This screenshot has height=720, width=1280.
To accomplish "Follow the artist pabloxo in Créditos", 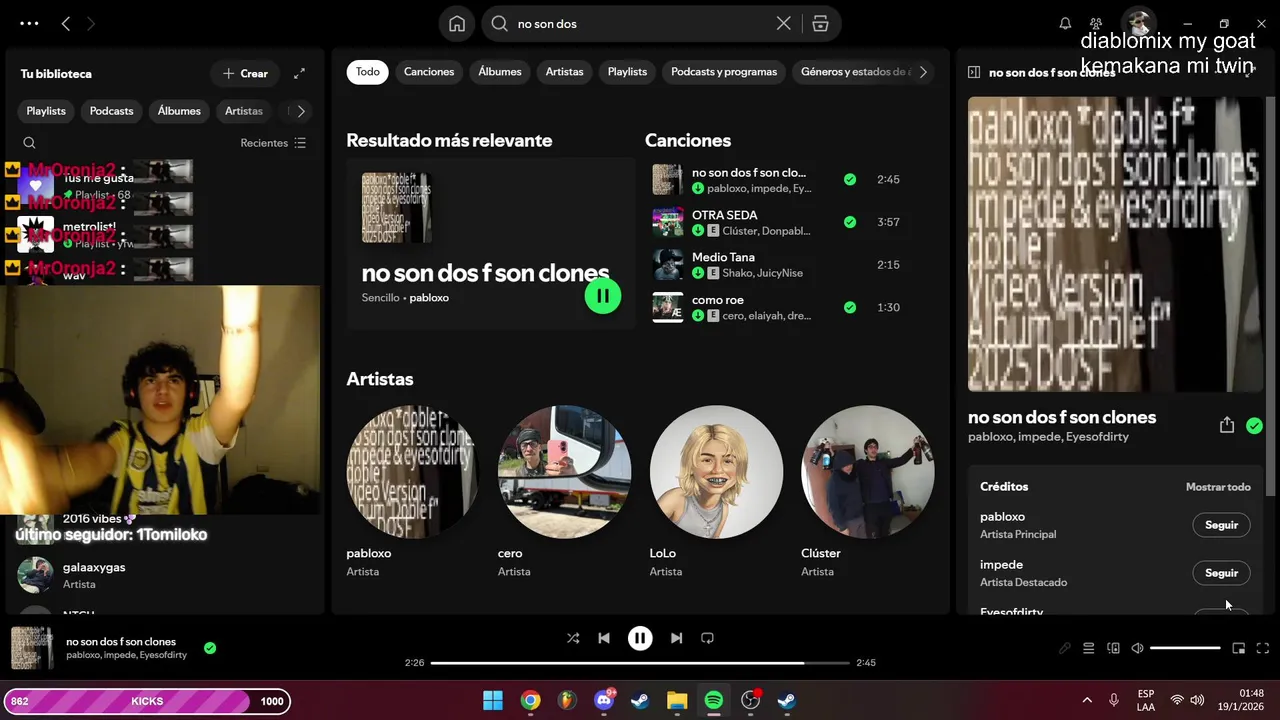I will [x=1221, y=525].
